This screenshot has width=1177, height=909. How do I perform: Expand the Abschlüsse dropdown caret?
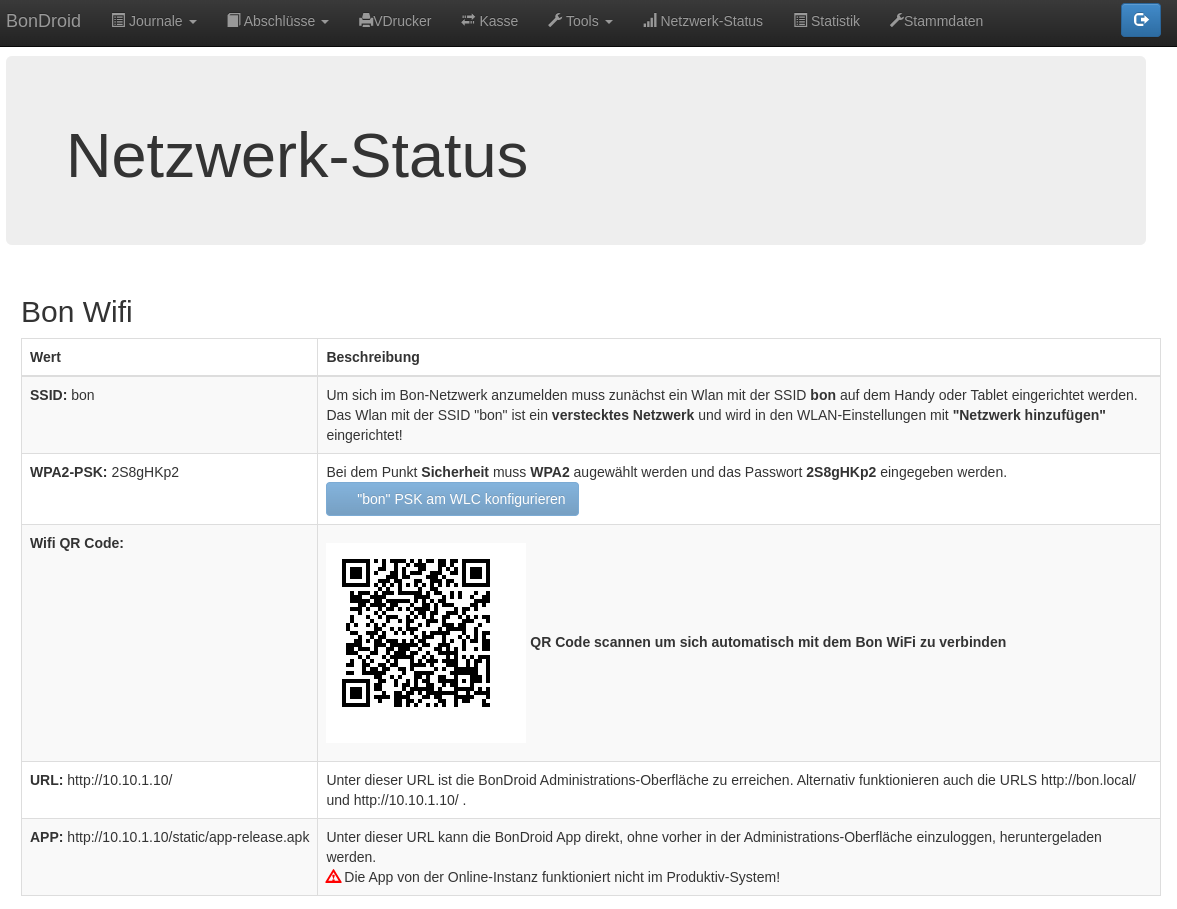(x=324, y=22)
